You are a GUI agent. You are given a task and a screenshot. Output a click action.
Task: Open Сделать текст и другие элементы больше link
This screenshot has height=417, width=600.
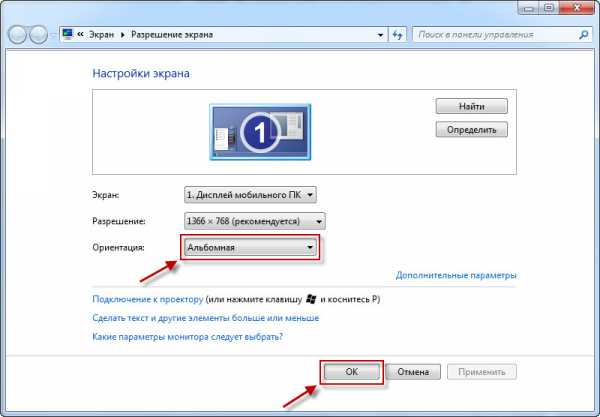206,318
